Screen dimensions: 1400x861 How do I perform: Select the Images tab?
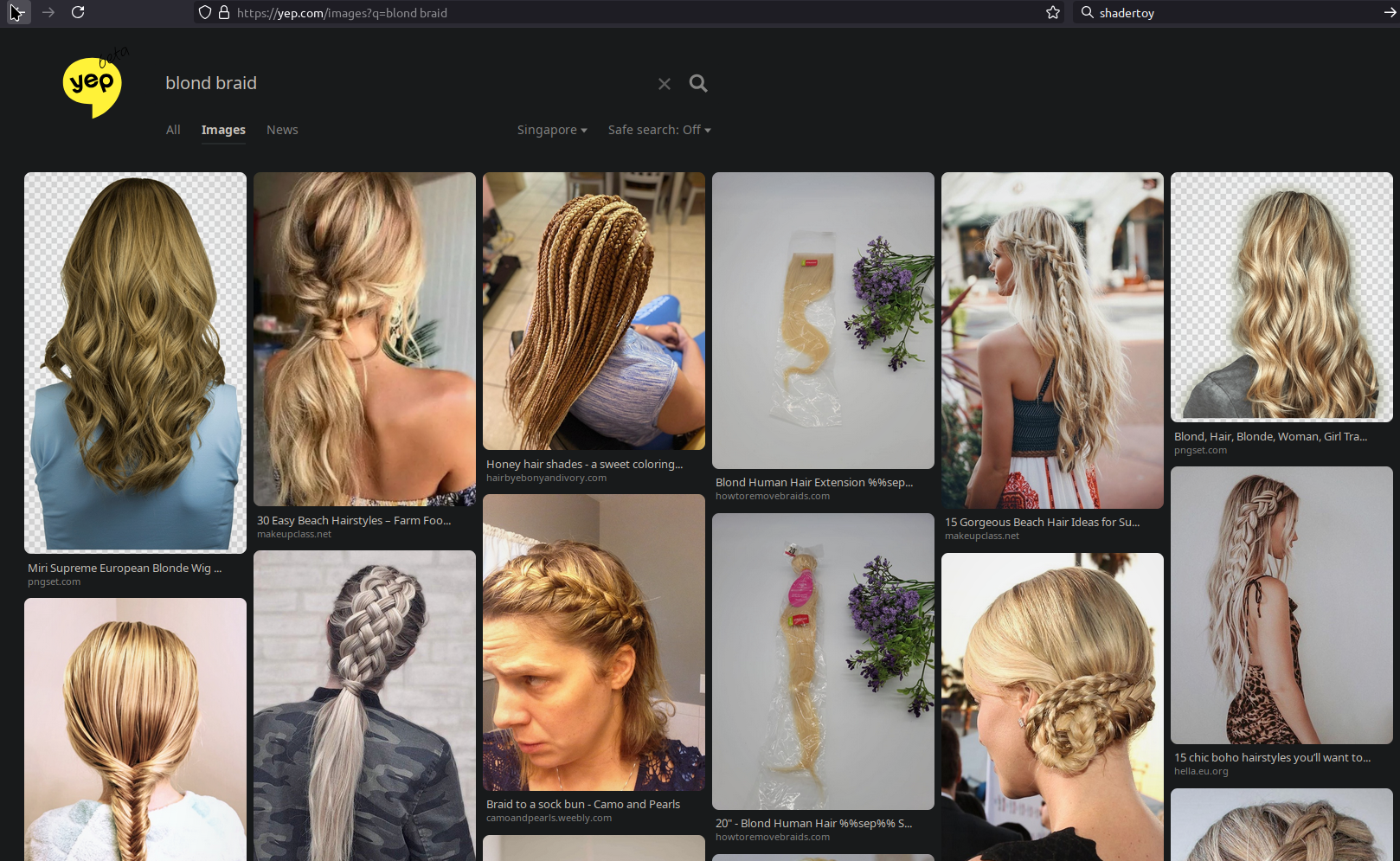[223, 130]
